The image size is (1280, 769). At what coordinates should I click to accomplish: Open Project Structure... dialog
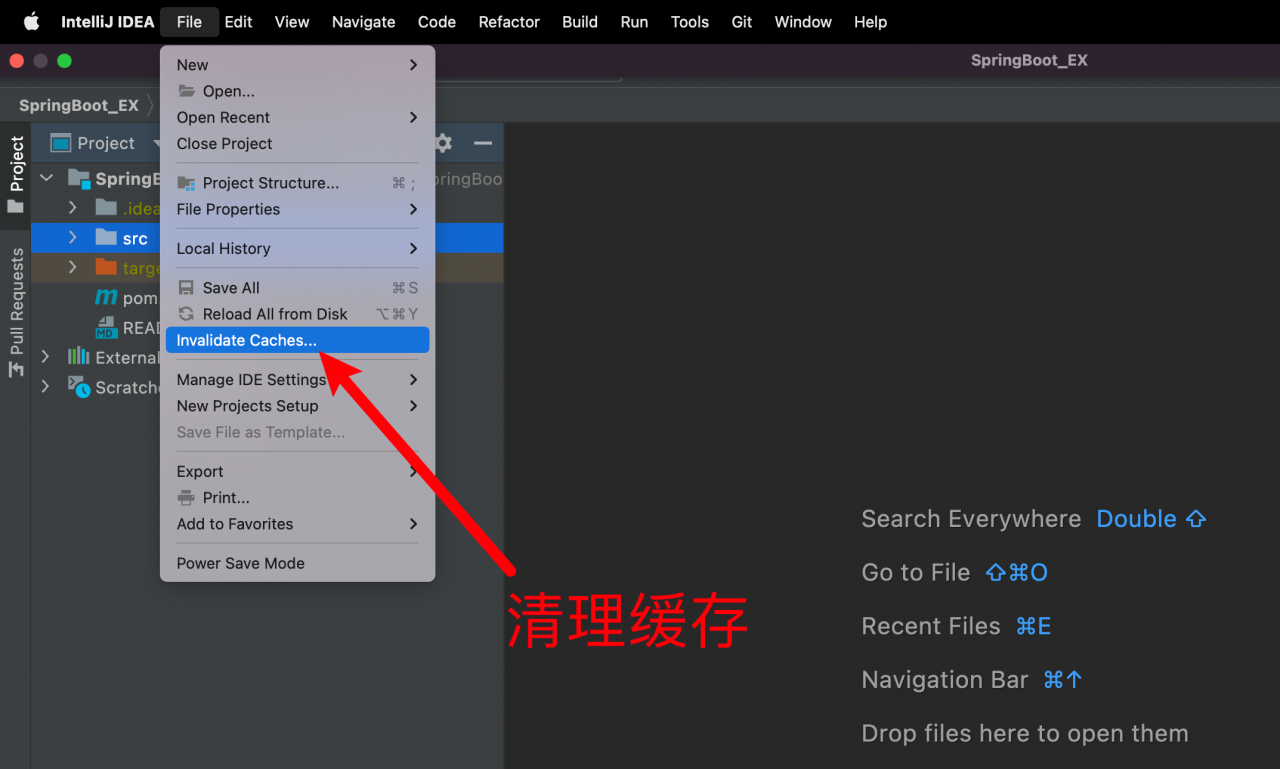(297, 183)
